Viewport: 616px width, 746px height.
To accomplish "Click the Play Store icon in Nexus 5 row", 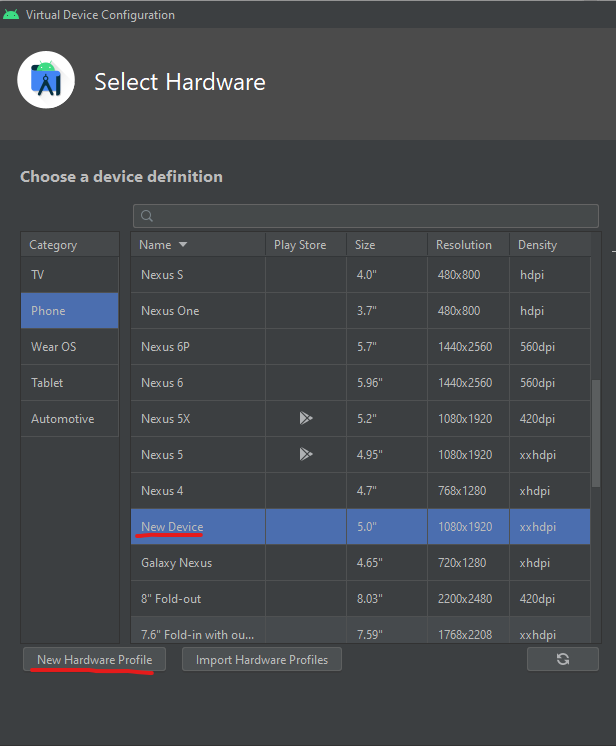I will point(306,454).
